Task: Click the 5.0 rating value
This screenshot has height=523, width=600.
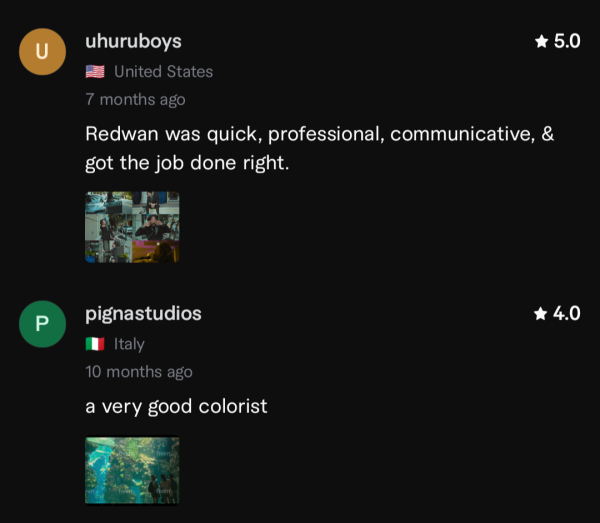Action: tap(567, 41)
